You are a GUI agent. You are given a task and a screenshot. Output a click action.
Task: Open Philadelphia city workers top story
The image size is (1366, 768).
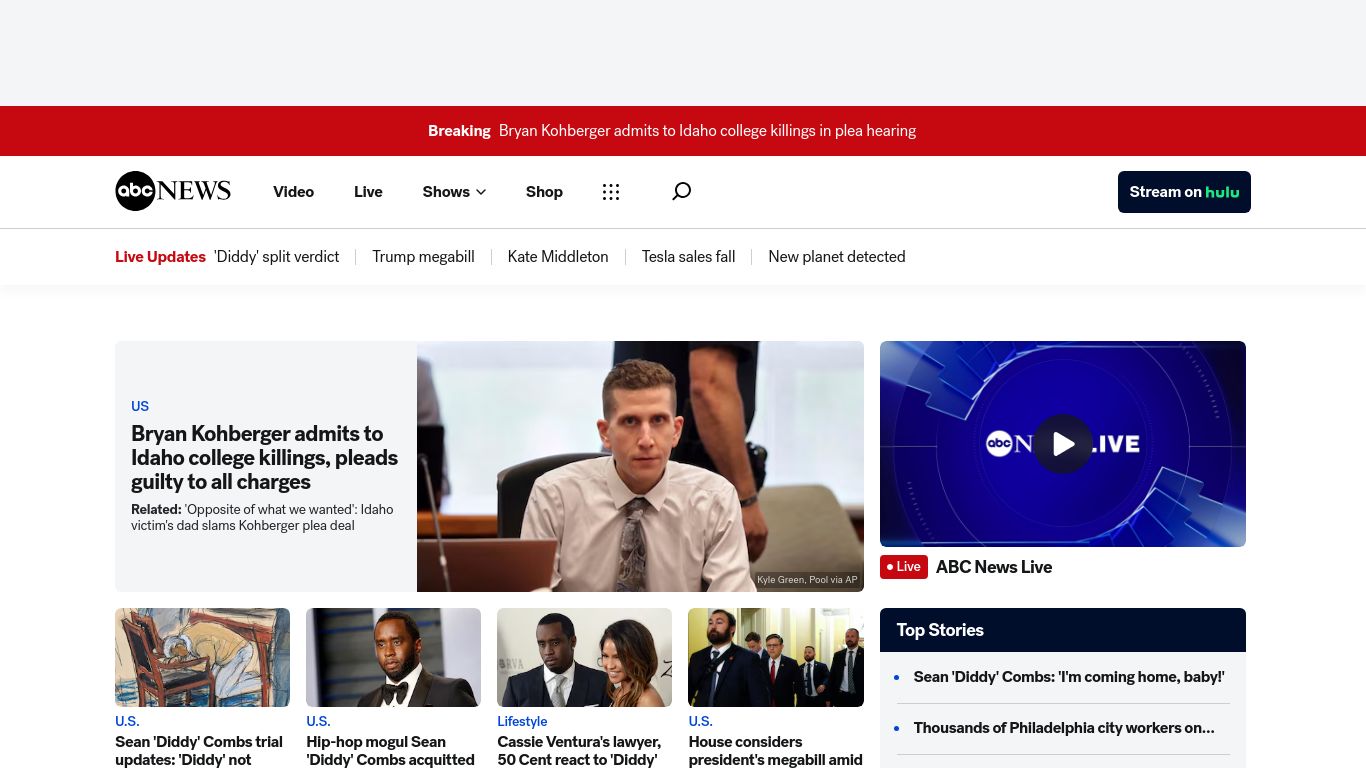point(1064,728)
